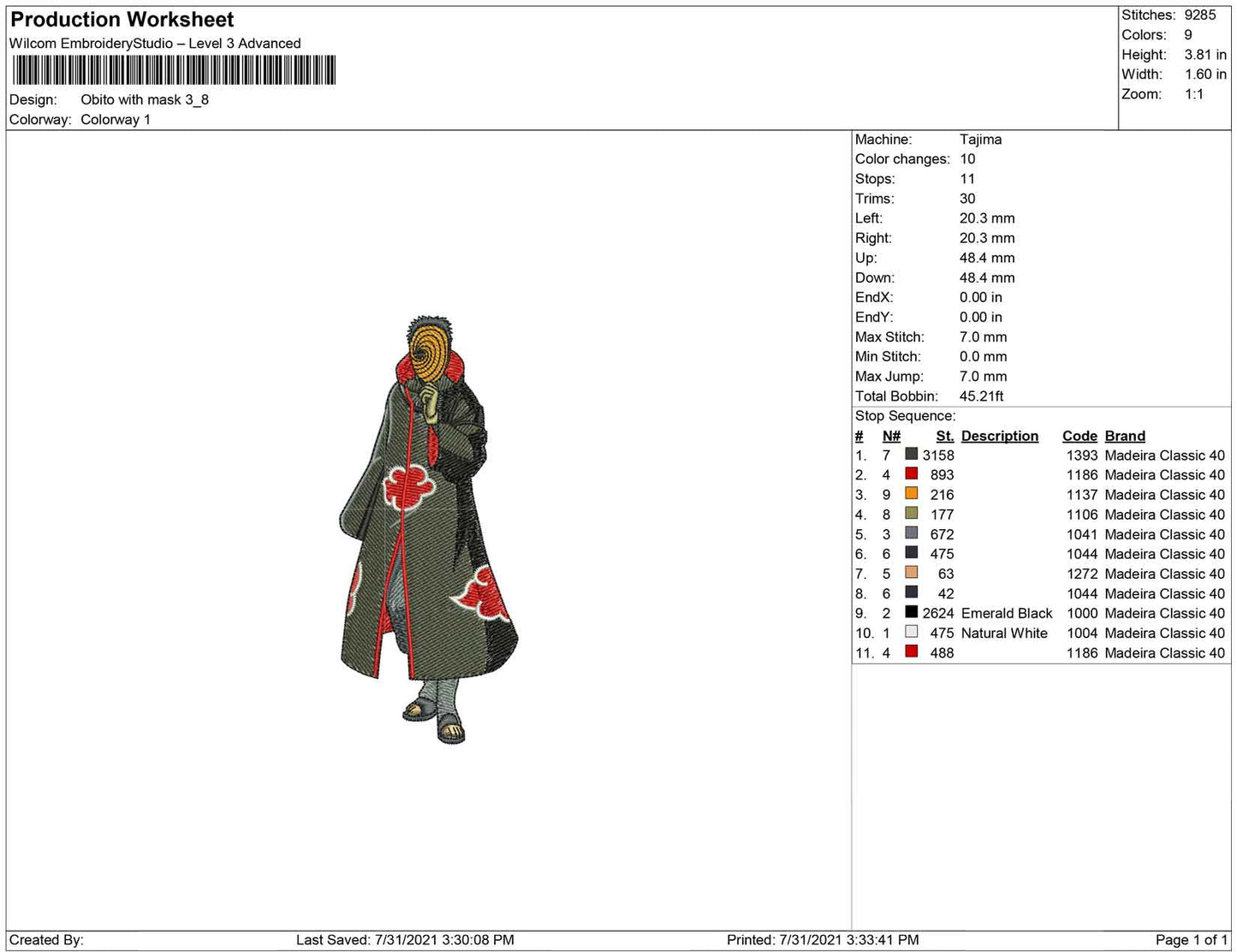Click the Obito embroidery design preview
The height and width of the screenshot is (952, 1237).
coord(428,529)
